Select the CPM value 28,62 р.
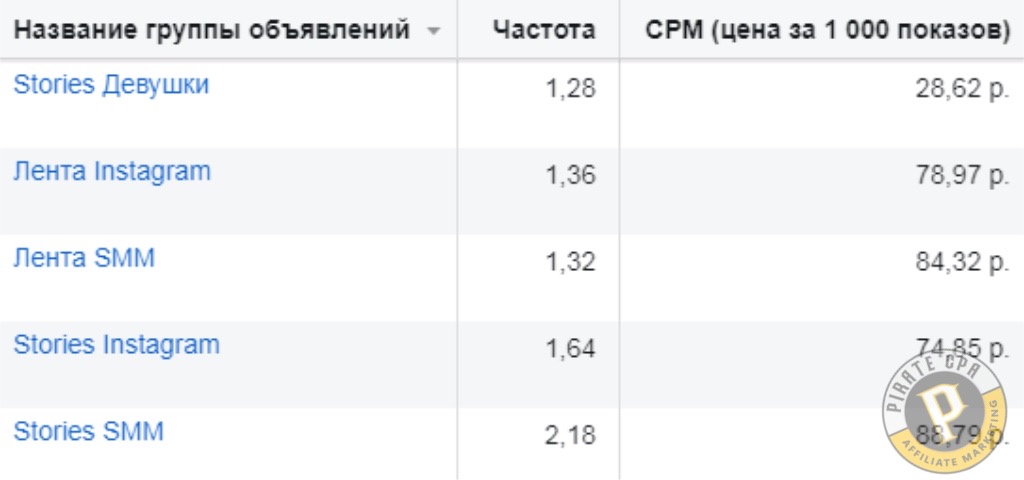The image size is (1024, 480). coord(963,89)
